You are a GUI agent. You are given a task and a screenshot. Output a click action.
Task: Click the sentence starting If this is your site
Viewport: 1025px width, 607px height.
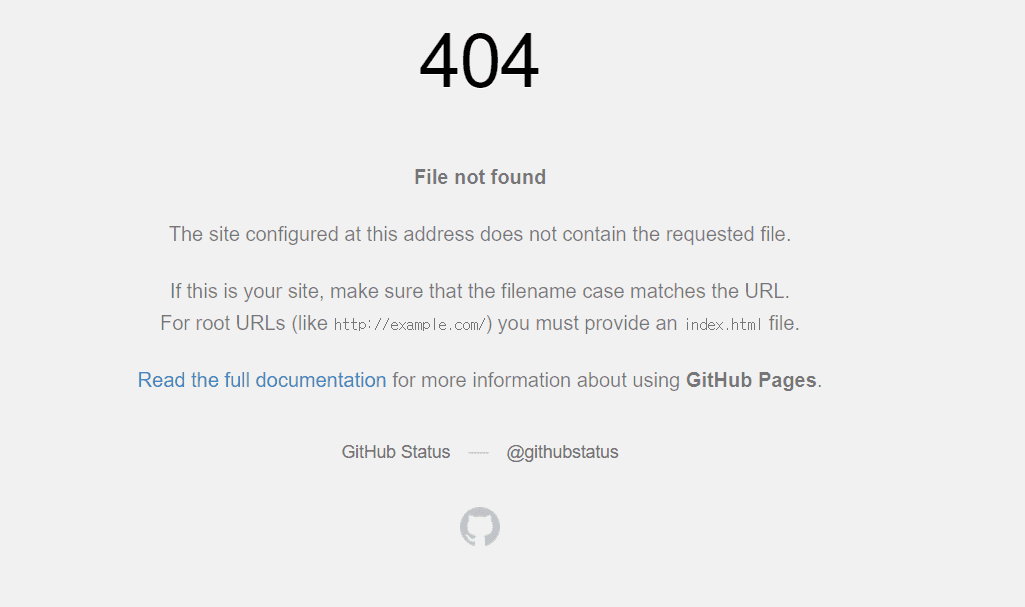pyautogui.click(x=480, y=291)
